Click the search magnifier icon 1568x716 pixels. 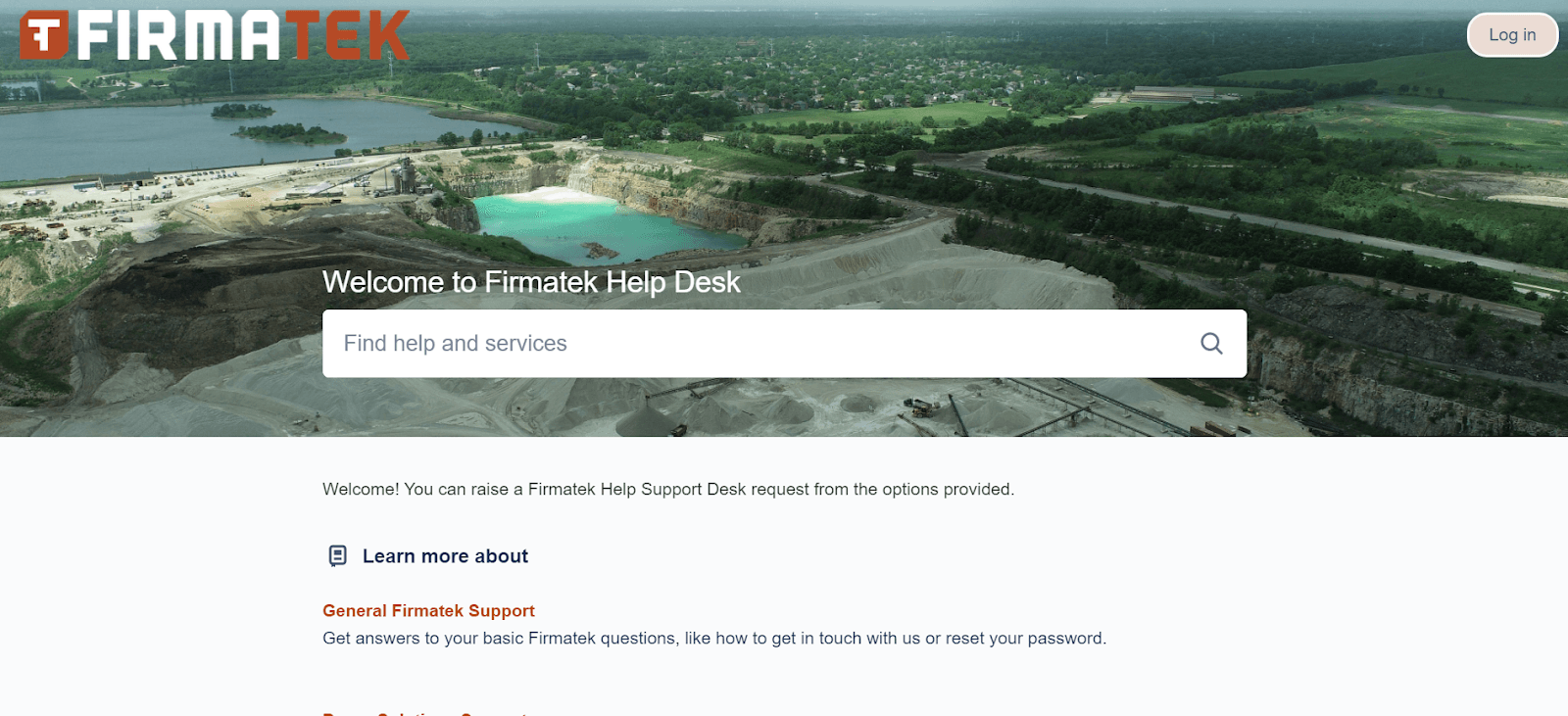click(x=1211, y=344)
